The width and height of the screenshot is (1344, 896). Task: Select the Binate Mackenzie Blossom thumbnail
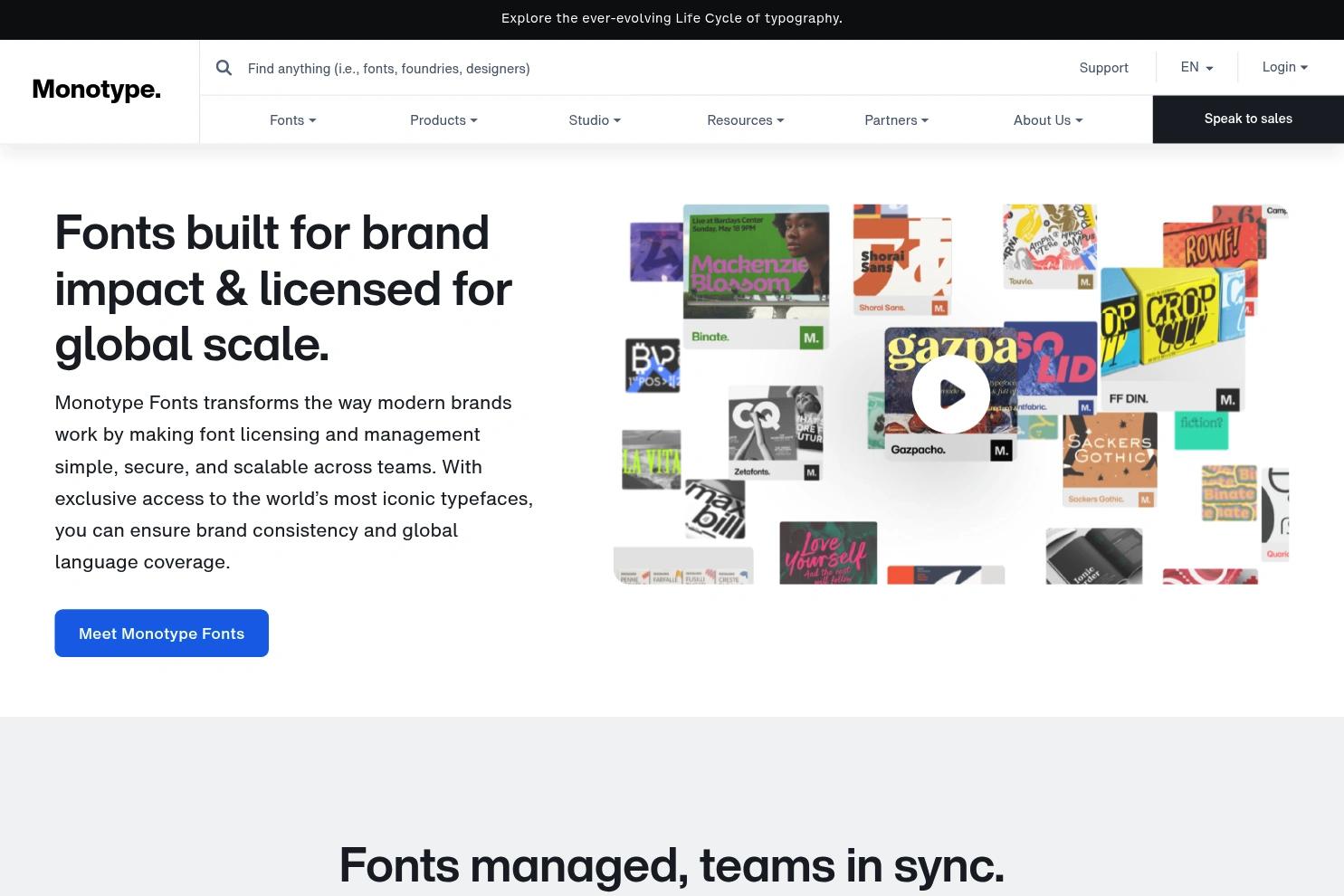pos(756,276)
